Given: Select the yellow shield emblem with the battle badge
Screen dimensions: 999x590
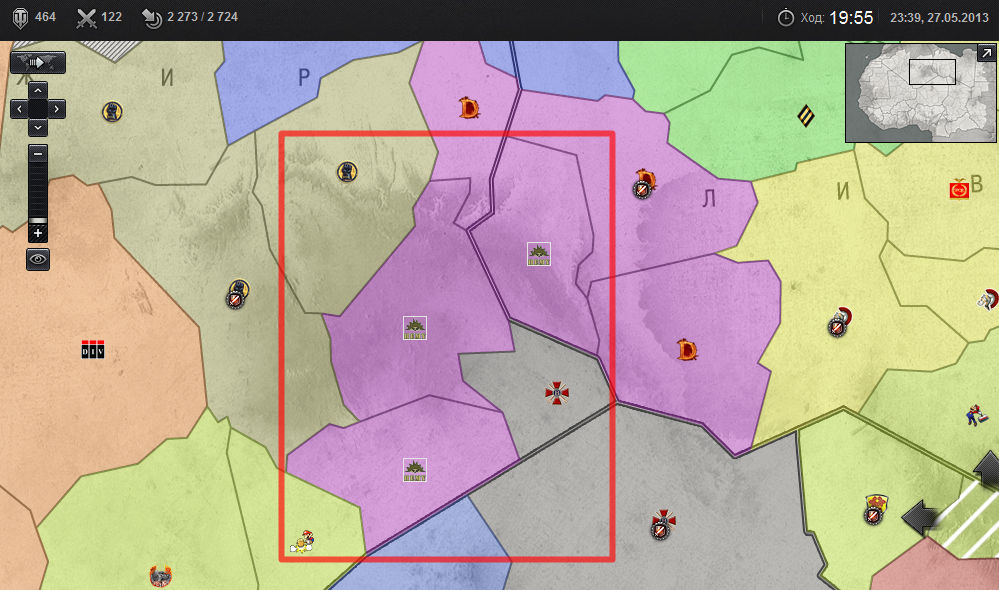Looking at the screenshot, I should 875,508.
